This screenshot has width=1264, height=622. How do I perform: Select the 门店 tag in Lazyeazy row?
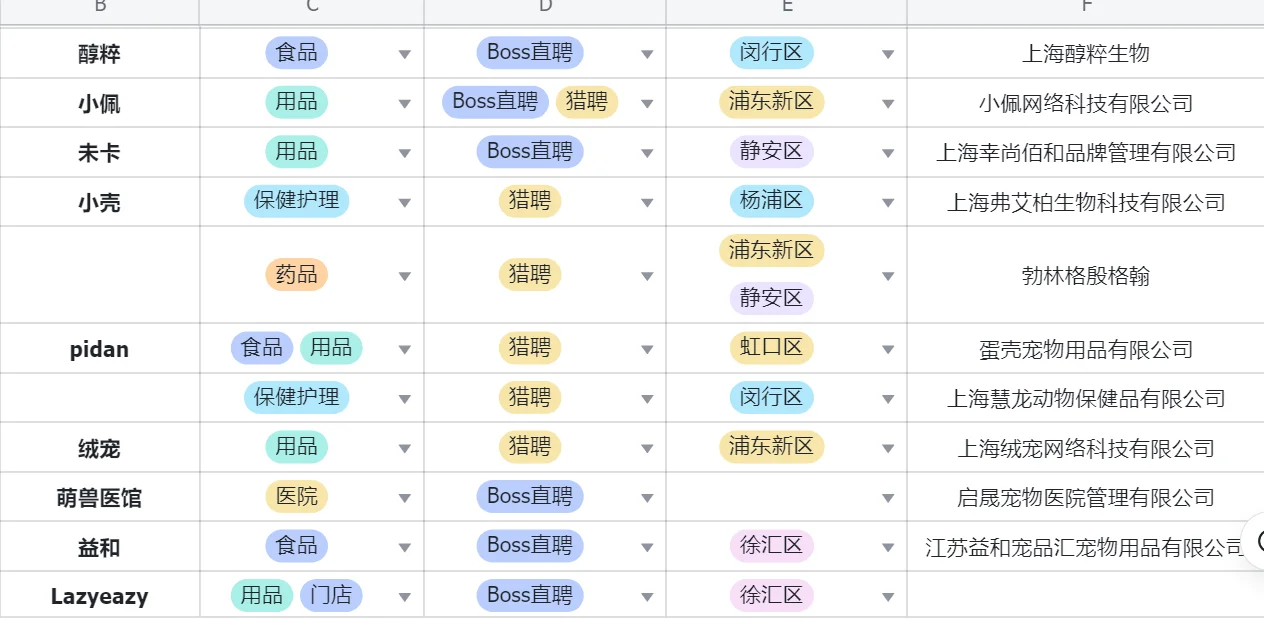click(x=331, y=596)
